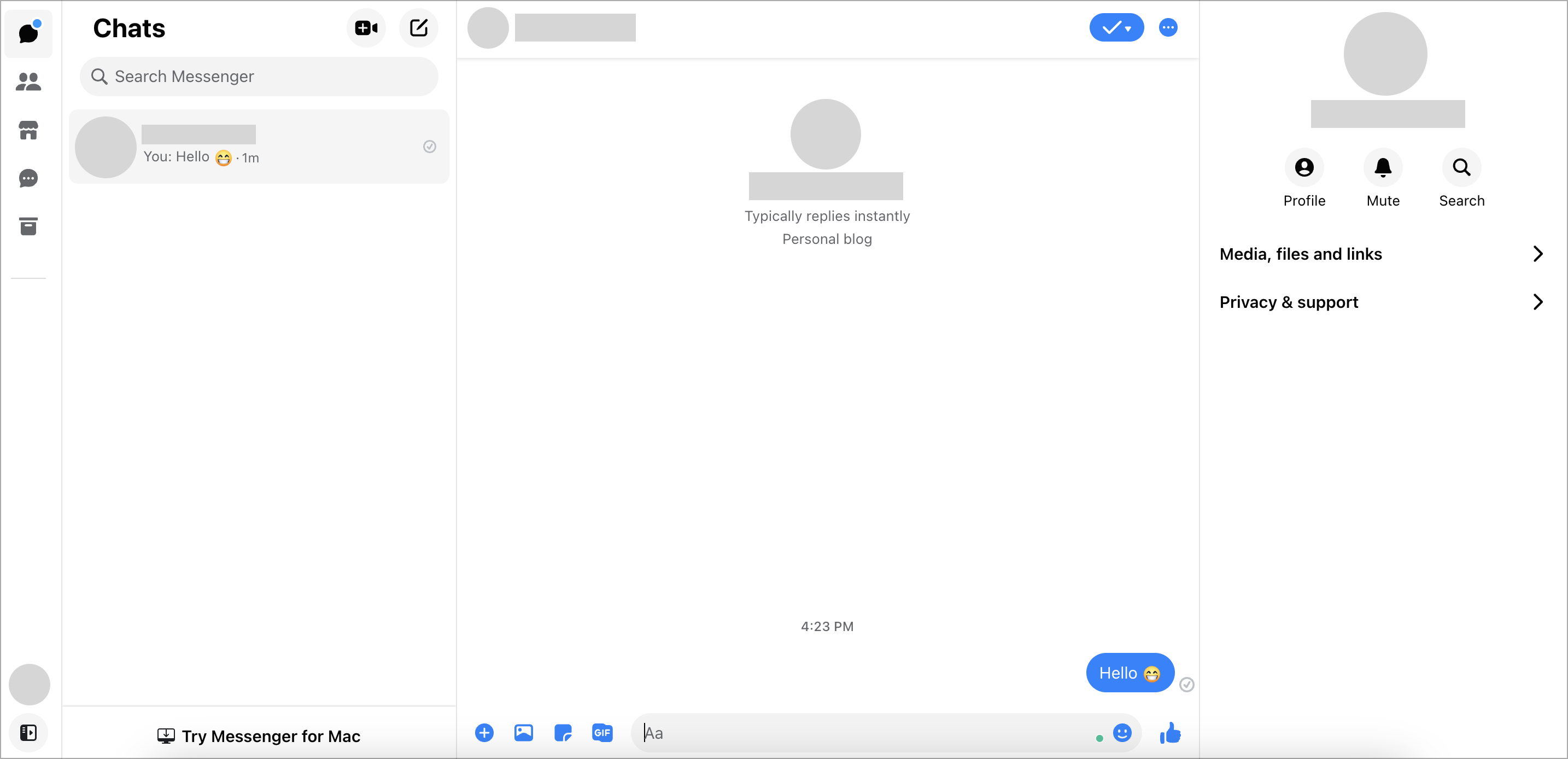
Task: Attach a photo to the message
Action: pyautogui.click(x=523, y=733)
